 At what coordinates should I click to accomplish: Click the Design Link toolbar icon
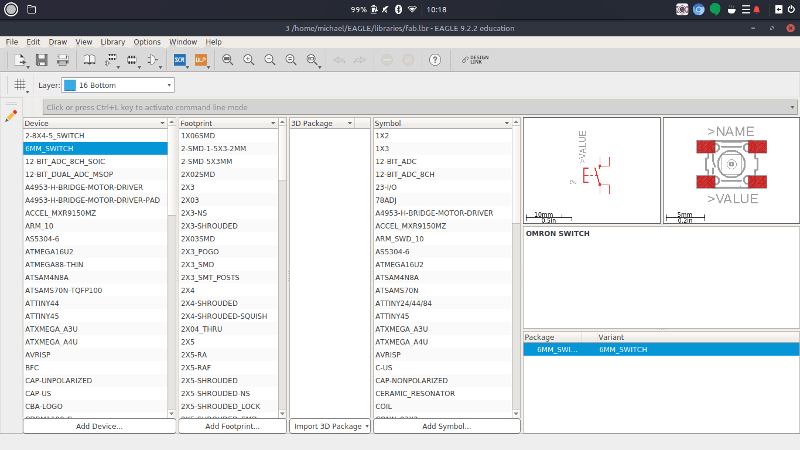475,60
